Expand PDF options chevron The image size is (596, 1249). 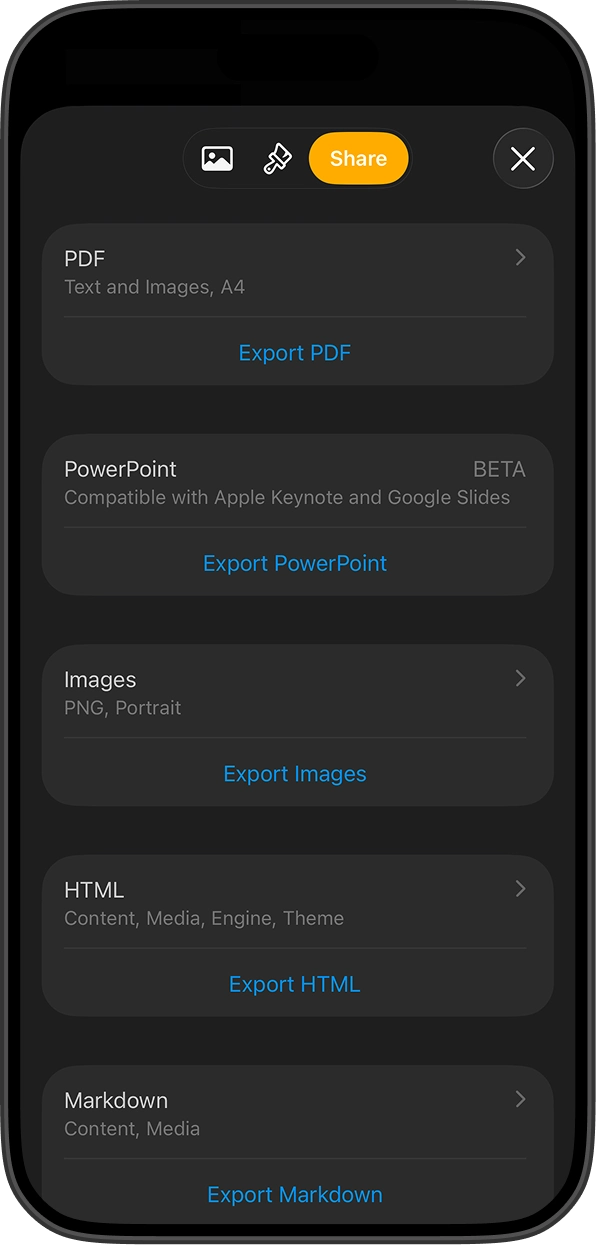coord(520,257)
